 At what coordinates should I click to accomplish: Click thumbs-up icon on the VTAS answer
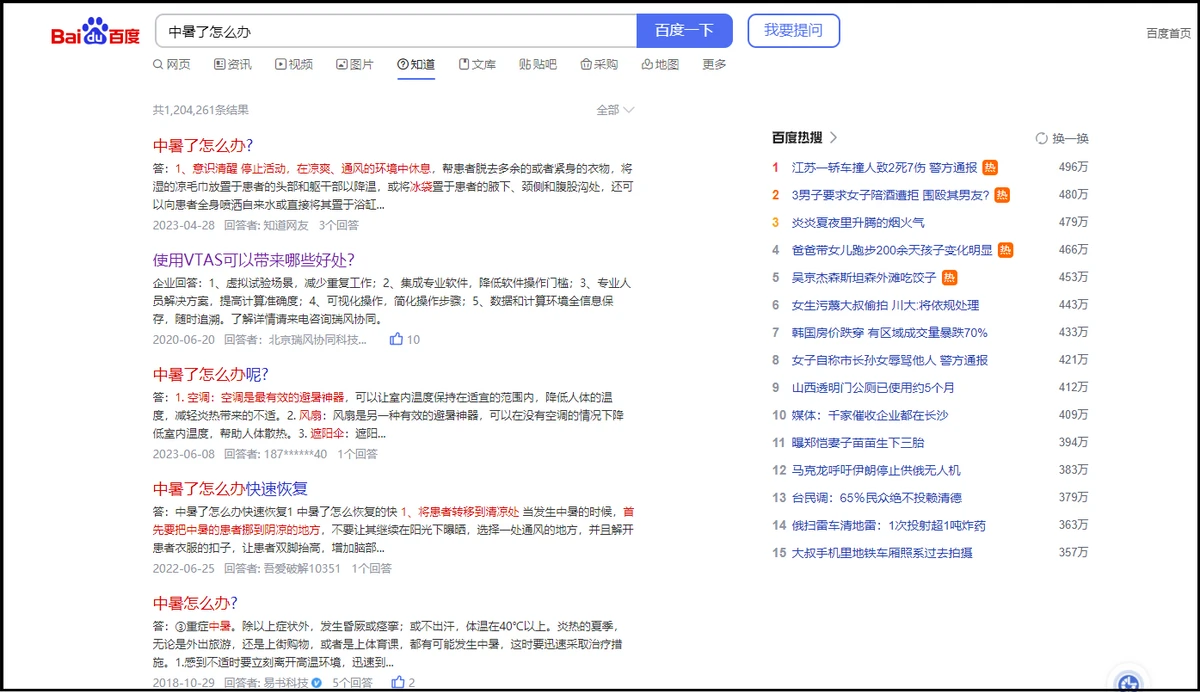(396, 340)
